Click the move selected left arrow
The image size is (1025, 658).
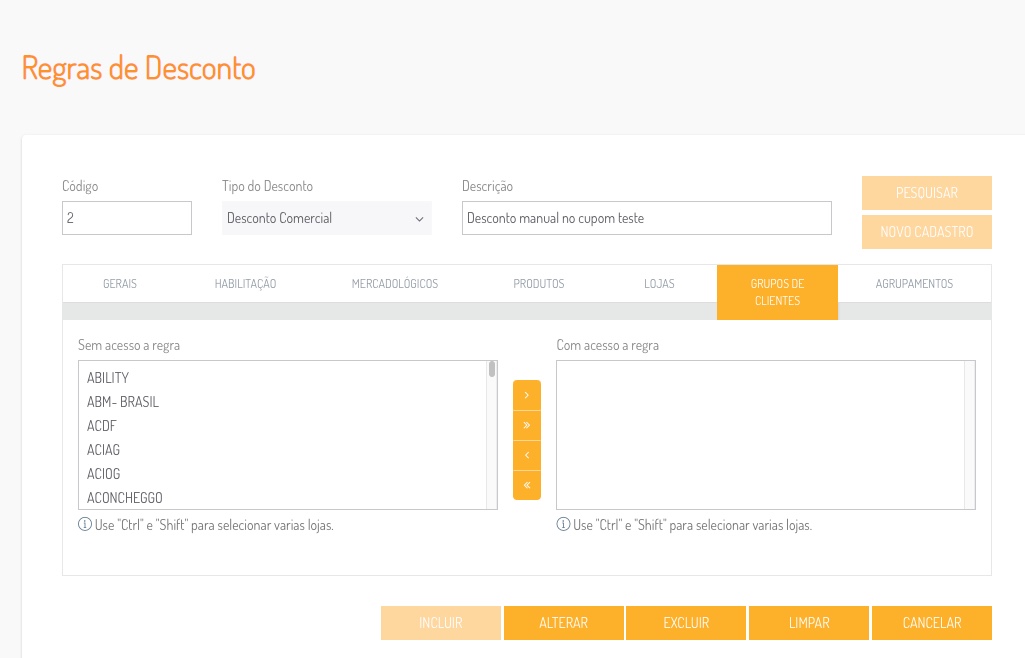[x=526, y=455]
